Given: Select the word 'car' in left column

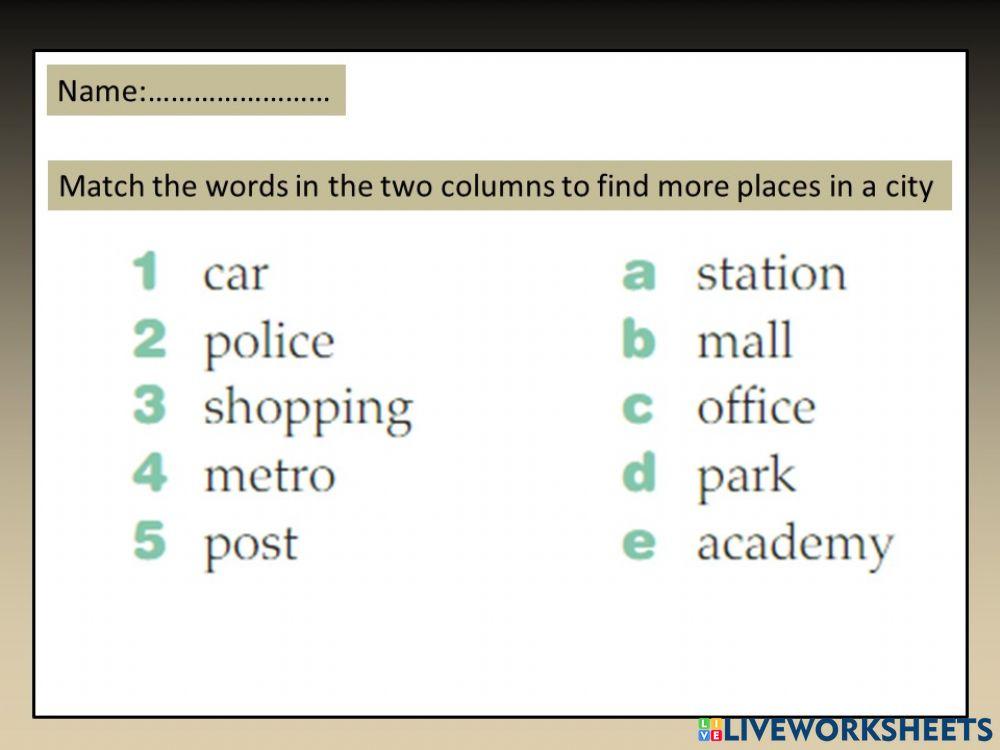Looking at the screenshot, I should pos(235,274).
